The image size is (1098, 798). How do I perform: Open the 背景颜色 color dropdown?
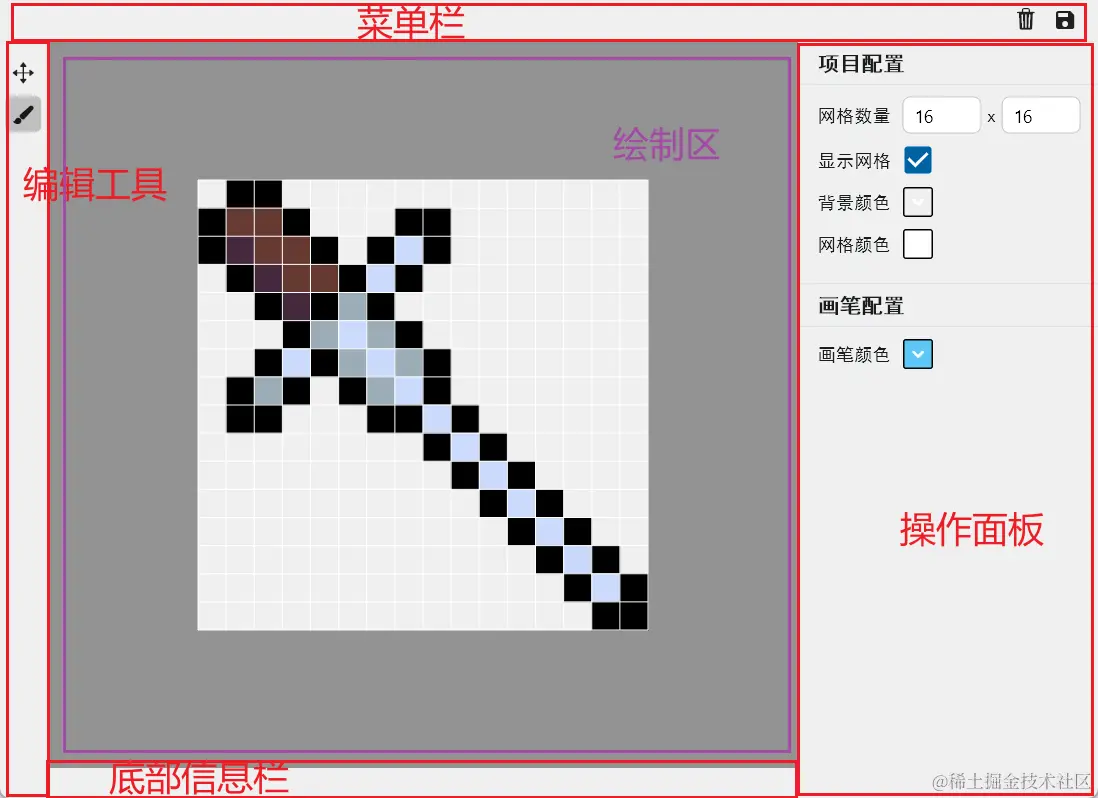(917, 202)
